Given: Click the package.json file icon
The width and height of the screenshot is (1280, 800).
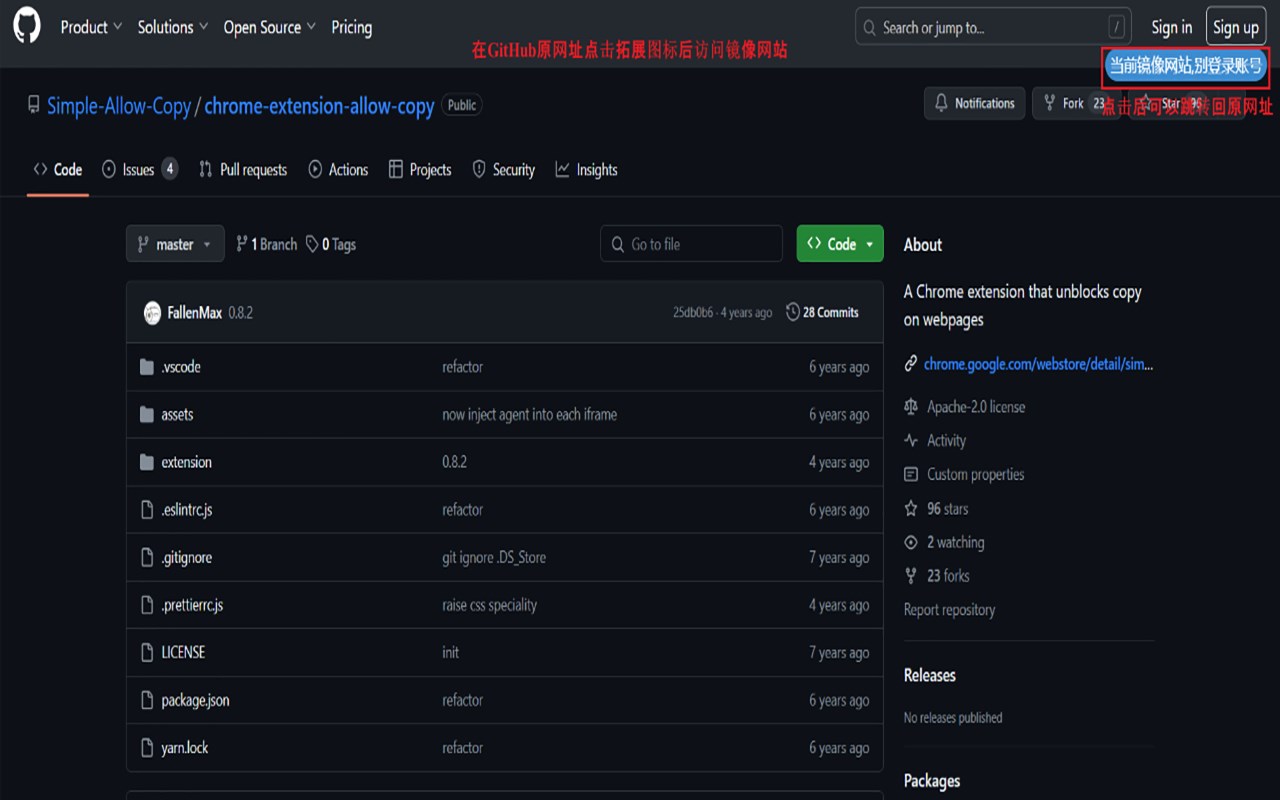Looking at the screenshot, I should point(147,700).
